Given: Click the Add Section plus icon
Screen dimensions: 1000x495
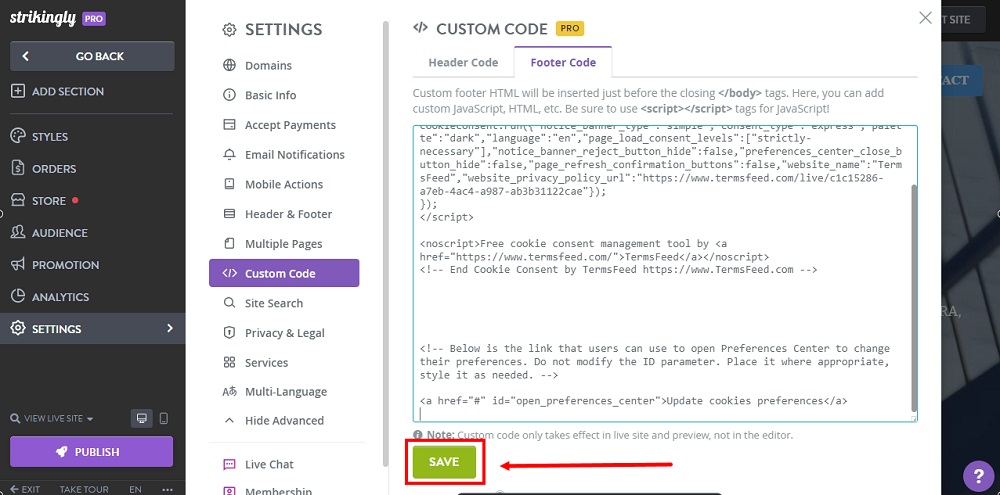Looking at the screenshot, I should click(x=18, y=91).
